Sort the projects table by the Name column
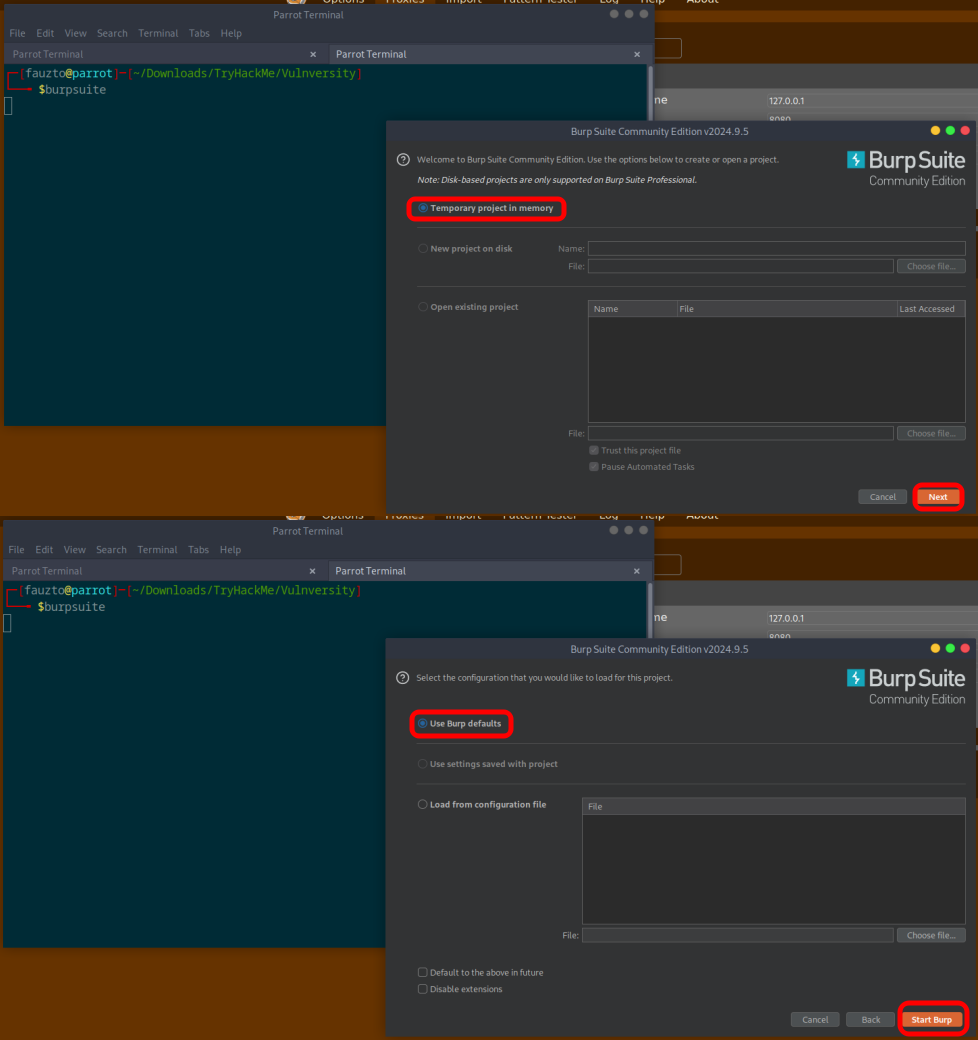978x1040 pixels. tap(633, 309)
